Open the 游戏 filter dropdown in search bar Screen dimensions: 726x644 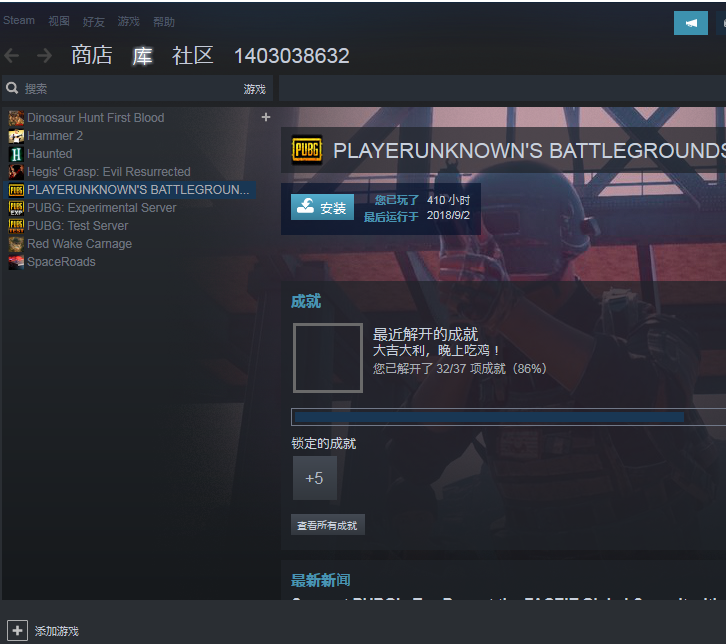[x=255, y=89]
